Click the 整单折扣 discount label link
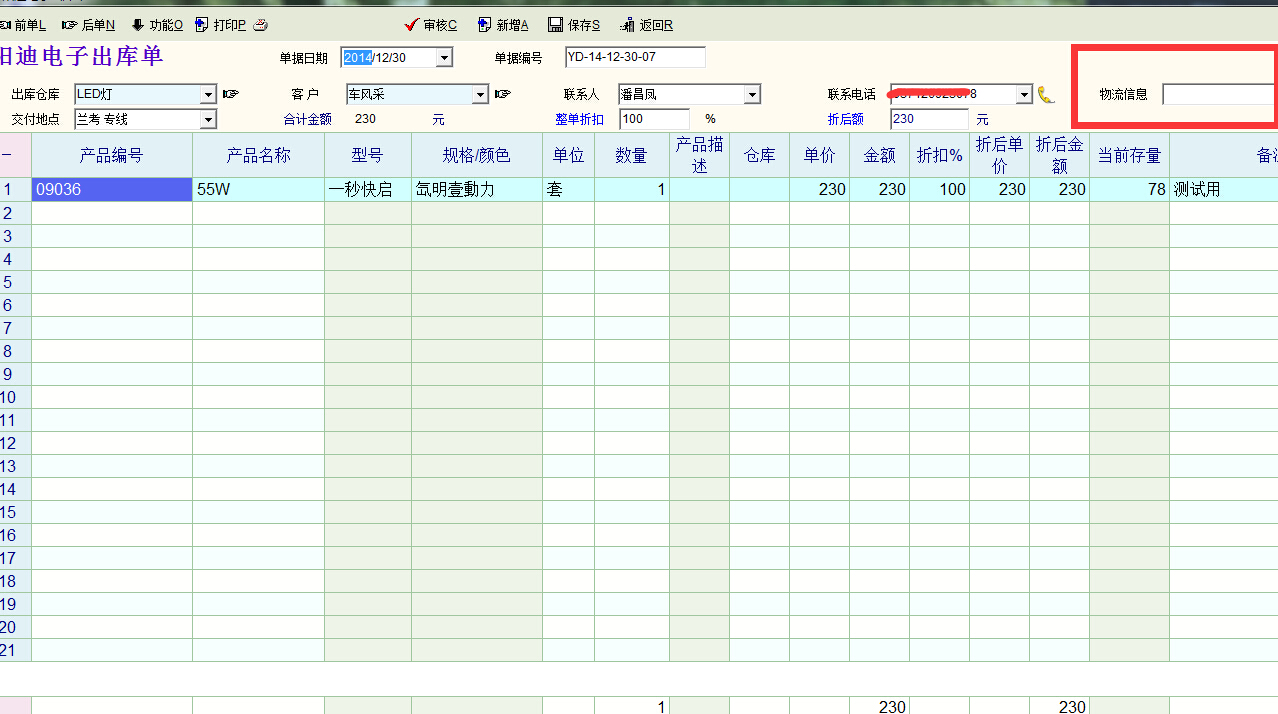The height and width of the screenshot is (714, 1278). click(x=579, y=119)
